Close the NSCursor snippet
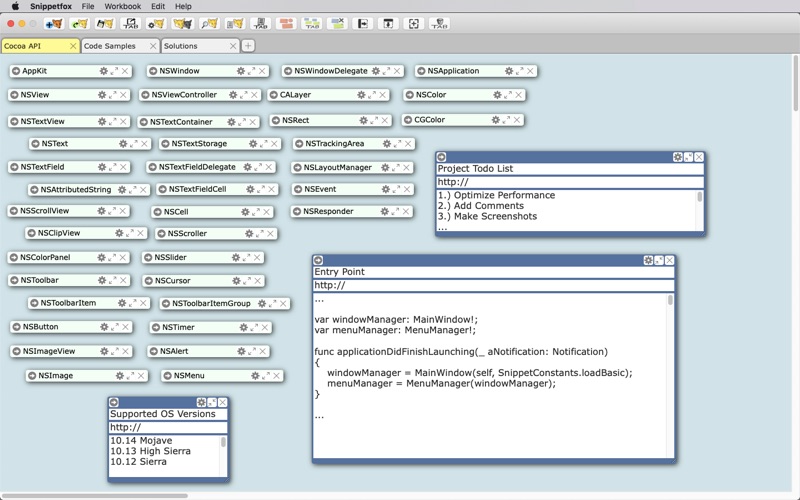Viewport: 800px width, 500px height. point(258,281)
